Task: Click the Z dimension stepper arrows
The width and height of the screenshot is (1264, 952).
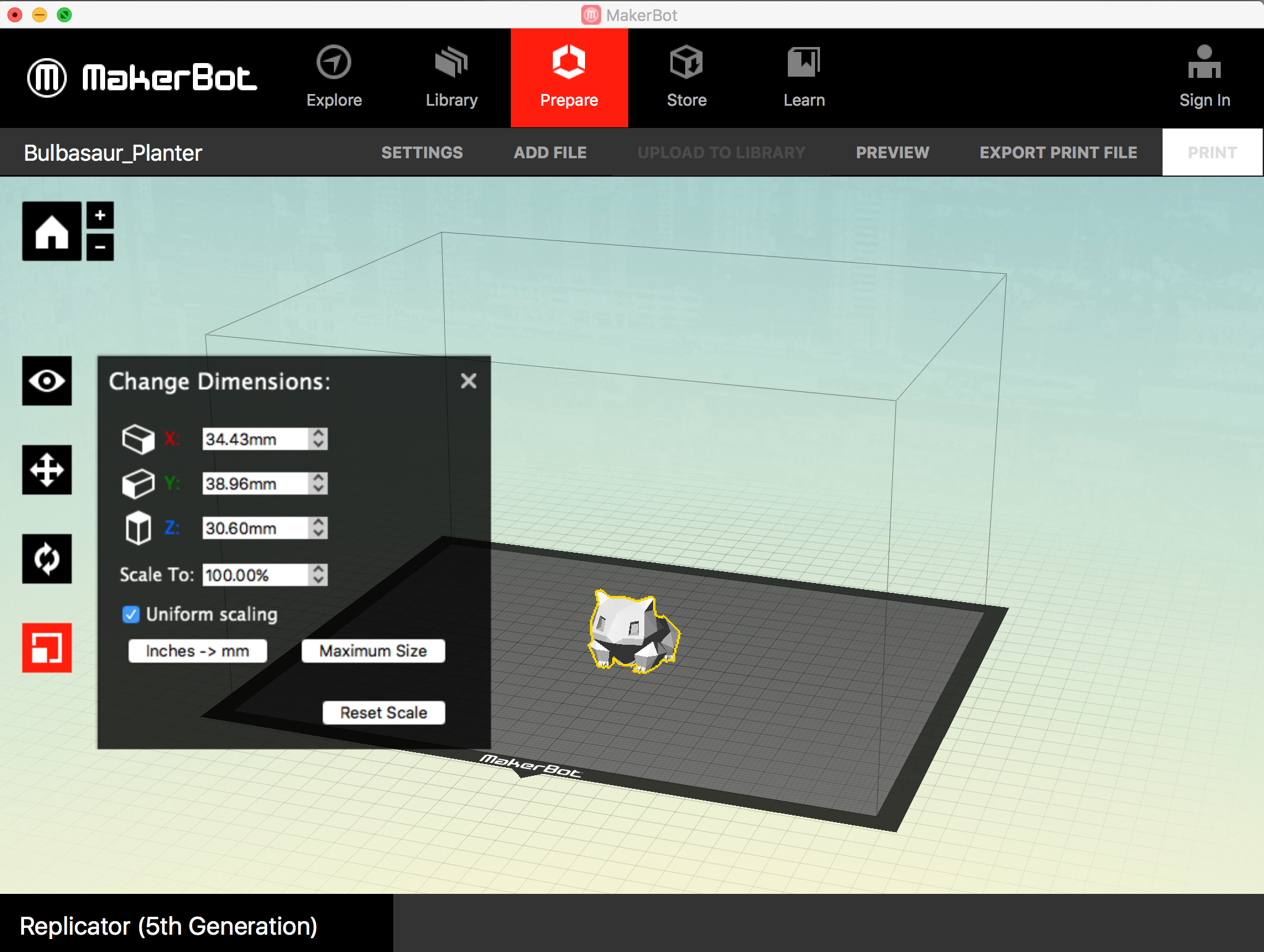Action: click(318, 528)
